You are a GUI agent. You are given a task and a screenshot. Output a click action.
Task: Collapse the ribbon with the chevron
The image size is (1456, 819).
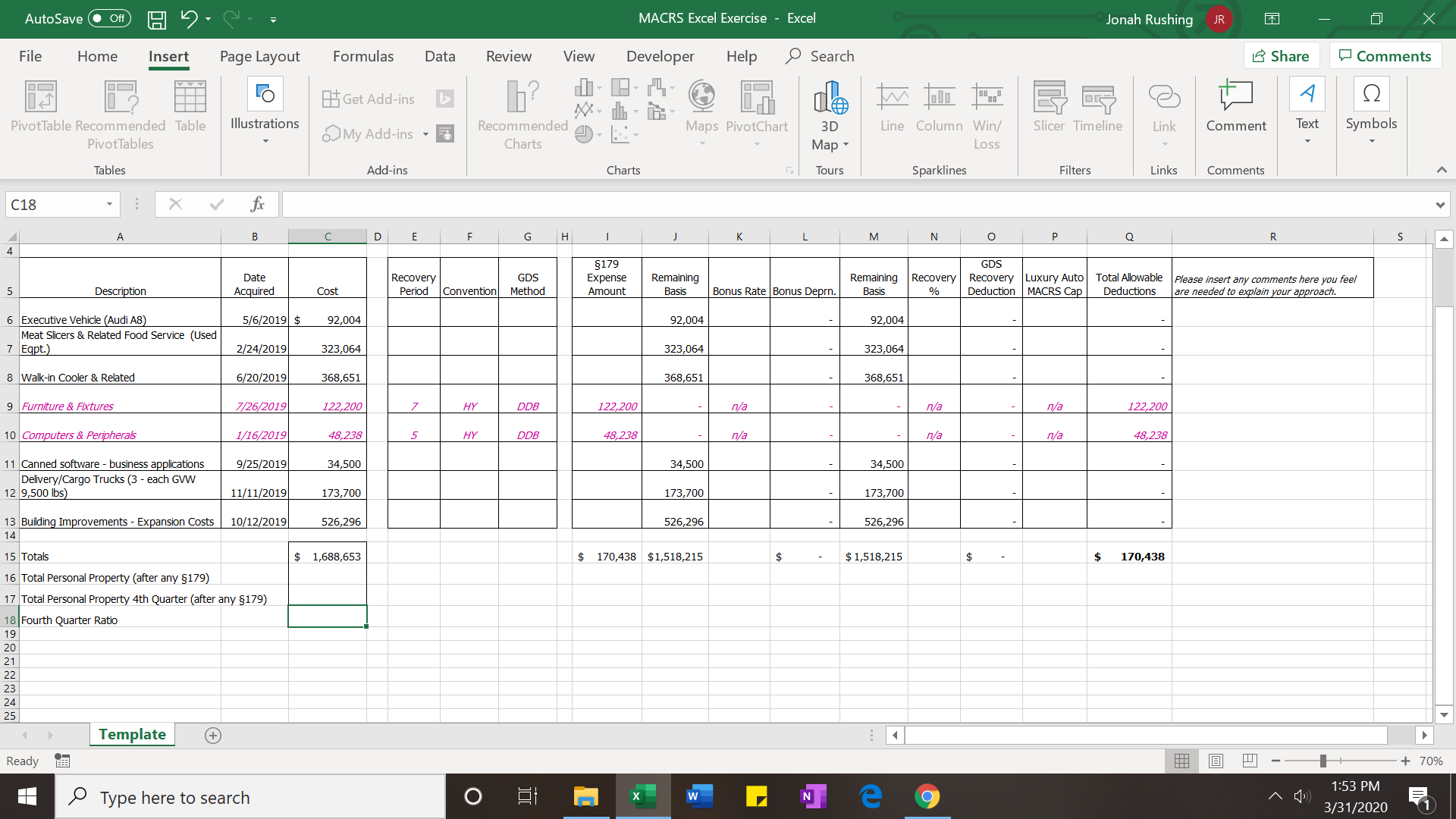(x=1442, y=170)
